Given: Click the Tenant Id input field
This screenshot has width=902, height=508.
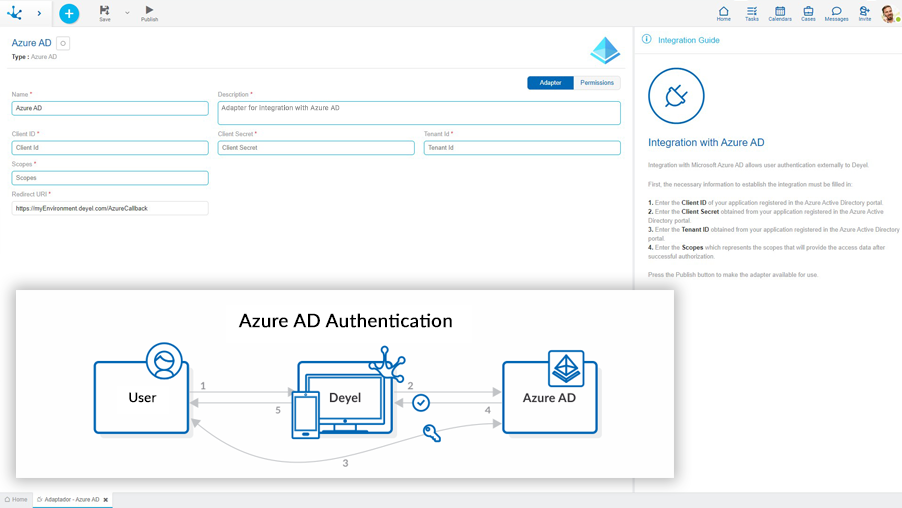Looking at the screenshot, I should 522,148.
